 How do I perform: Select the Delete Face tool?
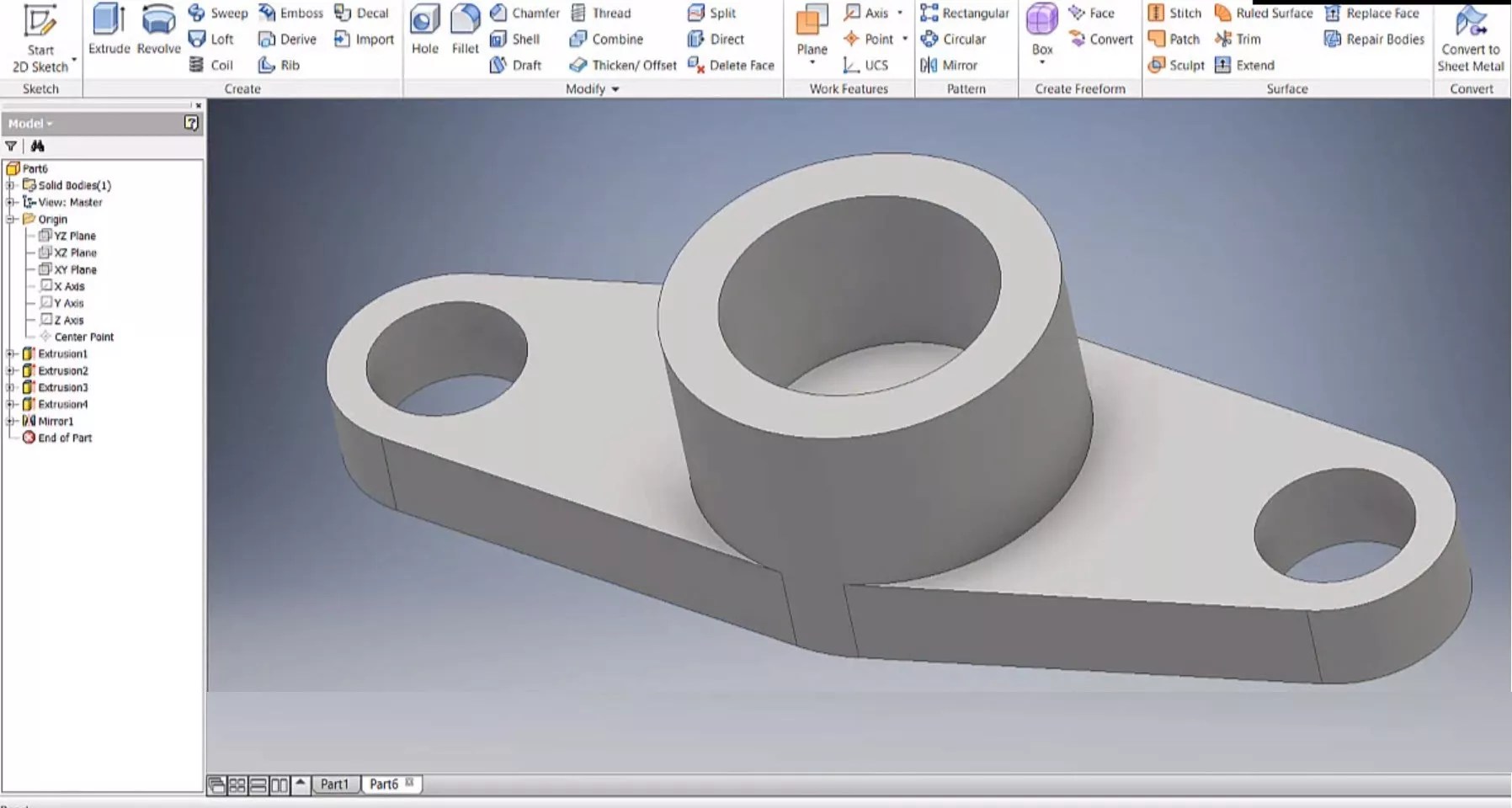[x=731, y=65]
